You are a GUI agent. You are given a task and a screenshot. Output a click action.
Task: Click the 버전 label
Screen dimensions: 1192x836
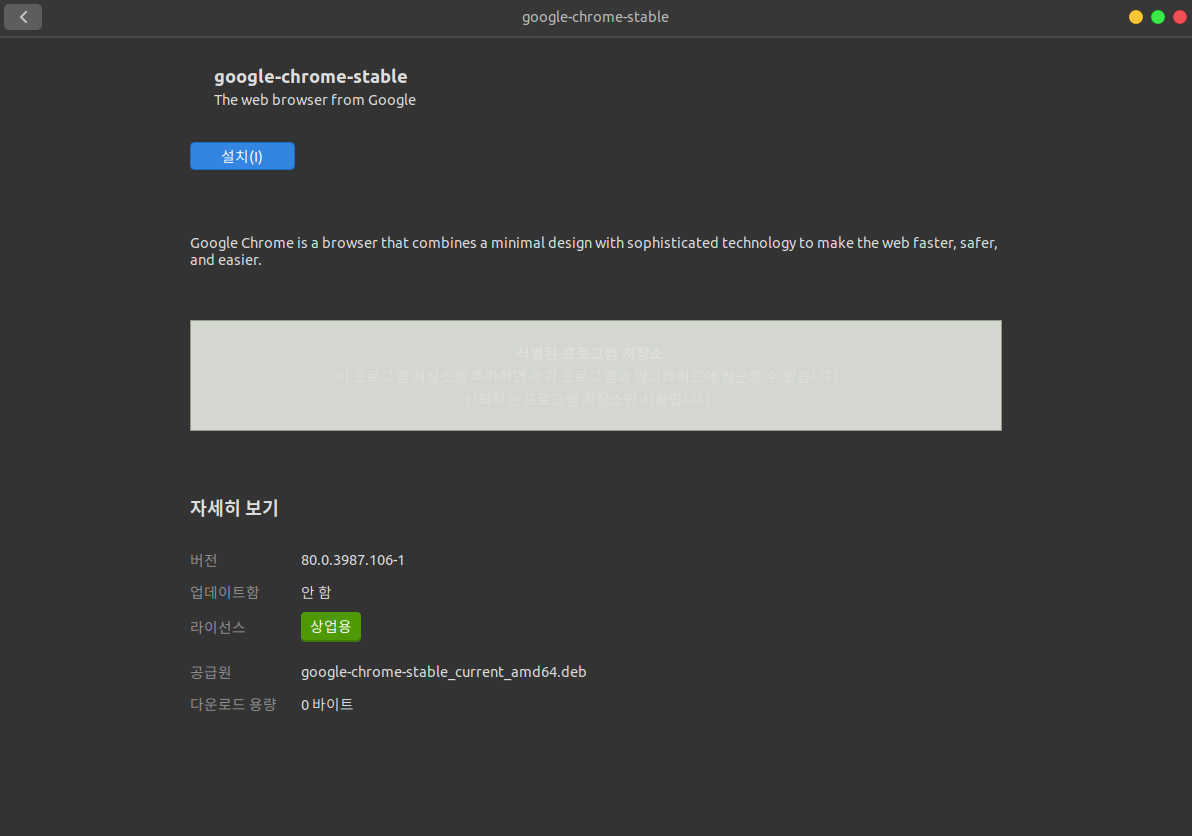click(204, 560)
